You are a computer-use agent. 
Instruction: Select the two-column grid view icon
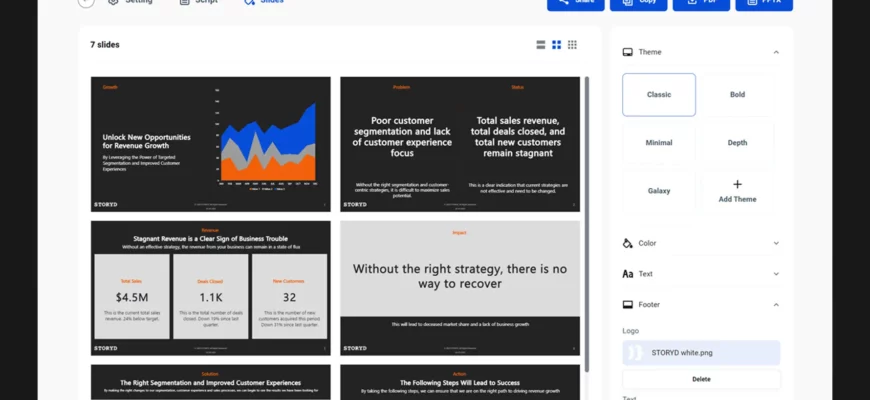click(x=557, y=45)
